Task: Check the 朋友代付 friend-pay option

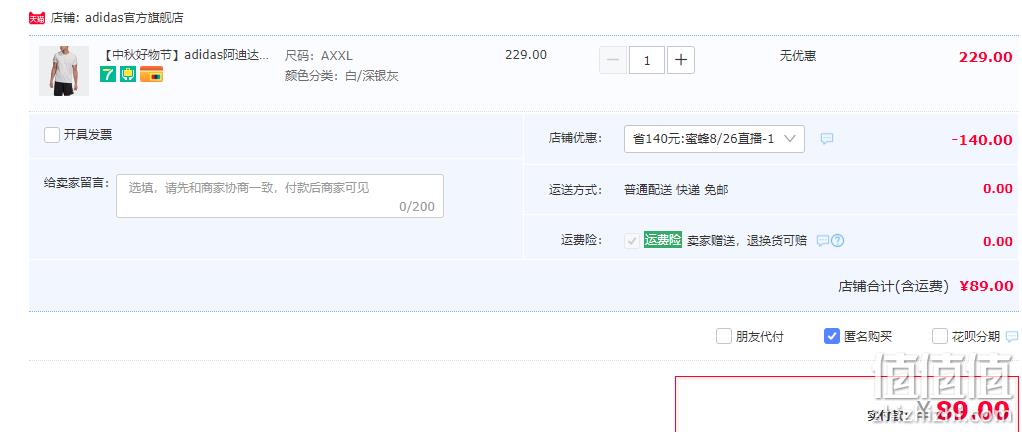Action: (723, 336)
